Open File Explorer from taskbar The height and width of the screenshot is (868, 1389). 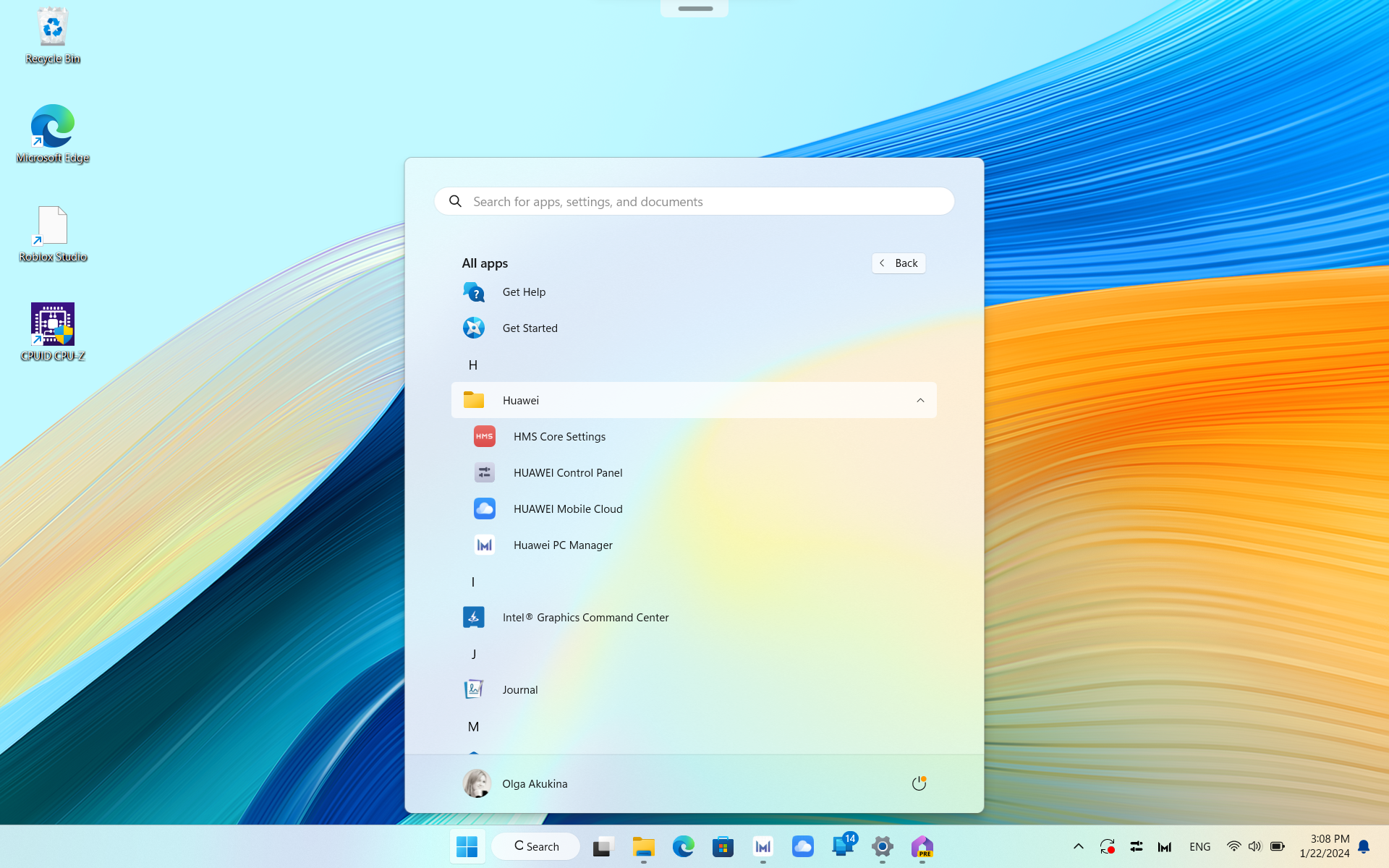(644, 846)
